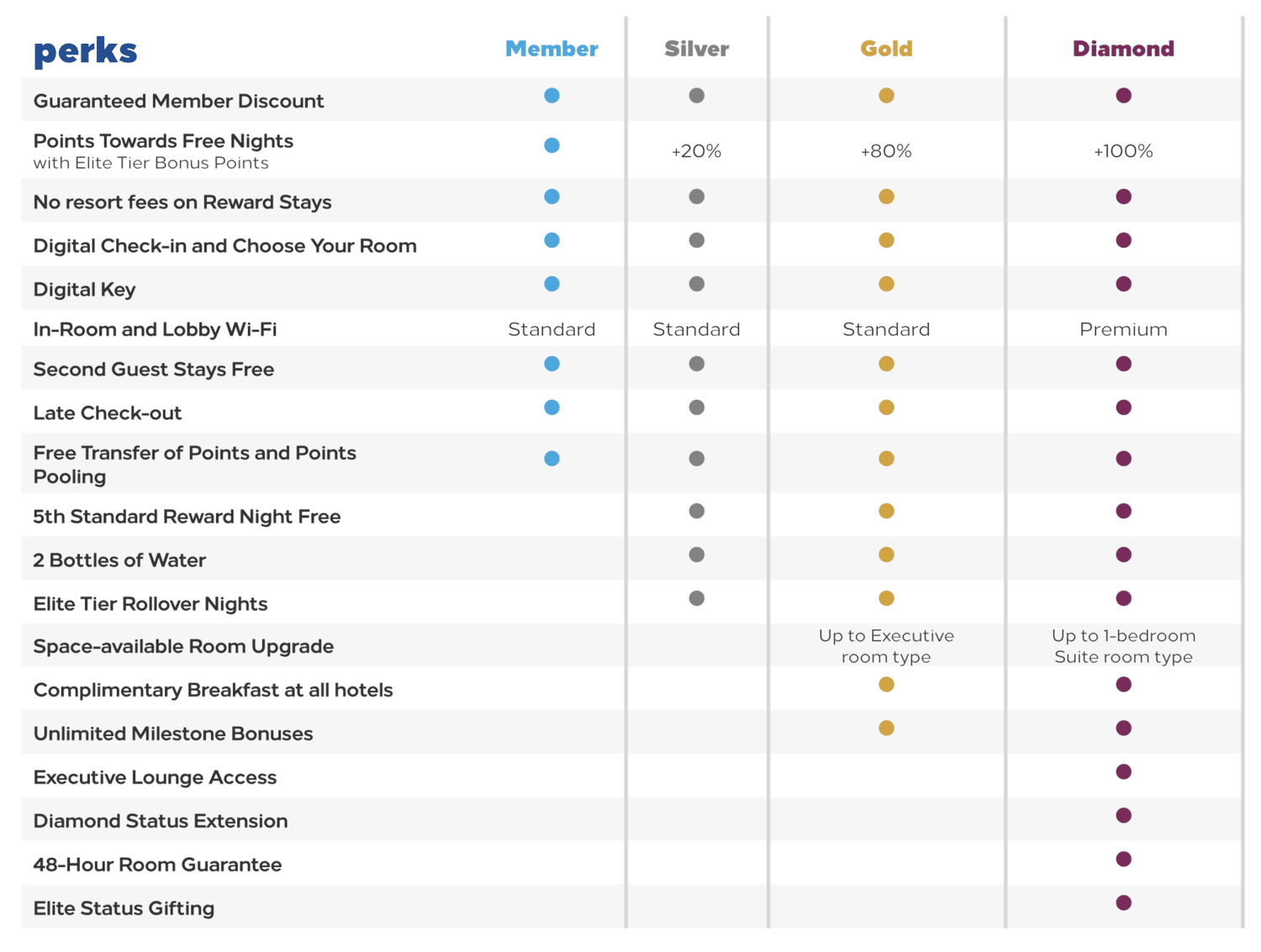
Task: Click the Space-available Room Upgrade row label
Action: 183,646
